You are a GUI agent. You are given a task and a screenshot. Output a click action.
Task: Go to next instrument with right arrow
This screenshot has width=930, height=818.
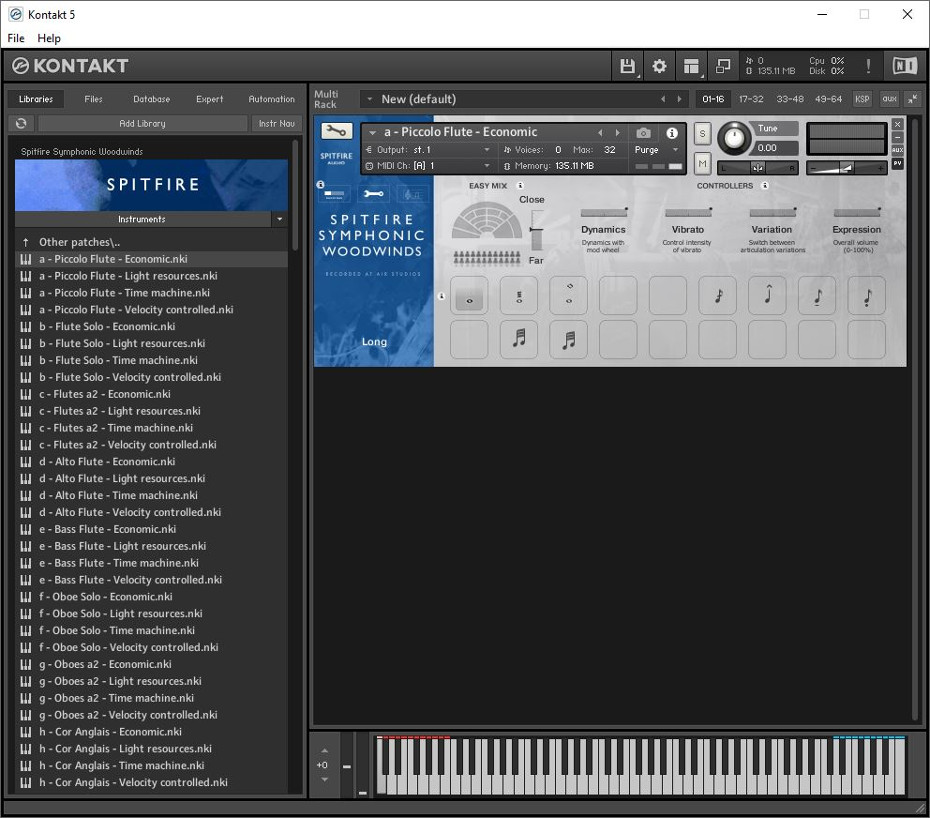[x=617, y=133]
